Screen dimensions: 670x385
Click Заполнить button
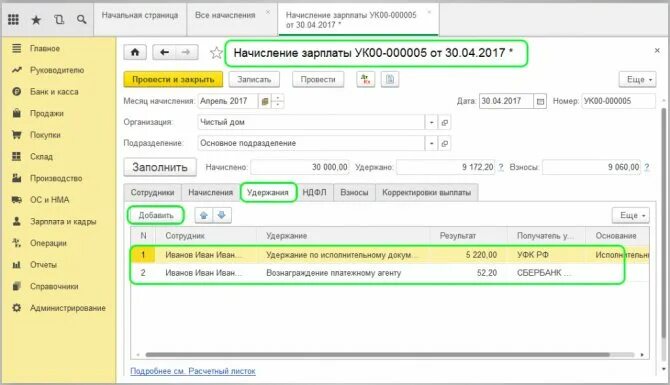click(160, 168)
